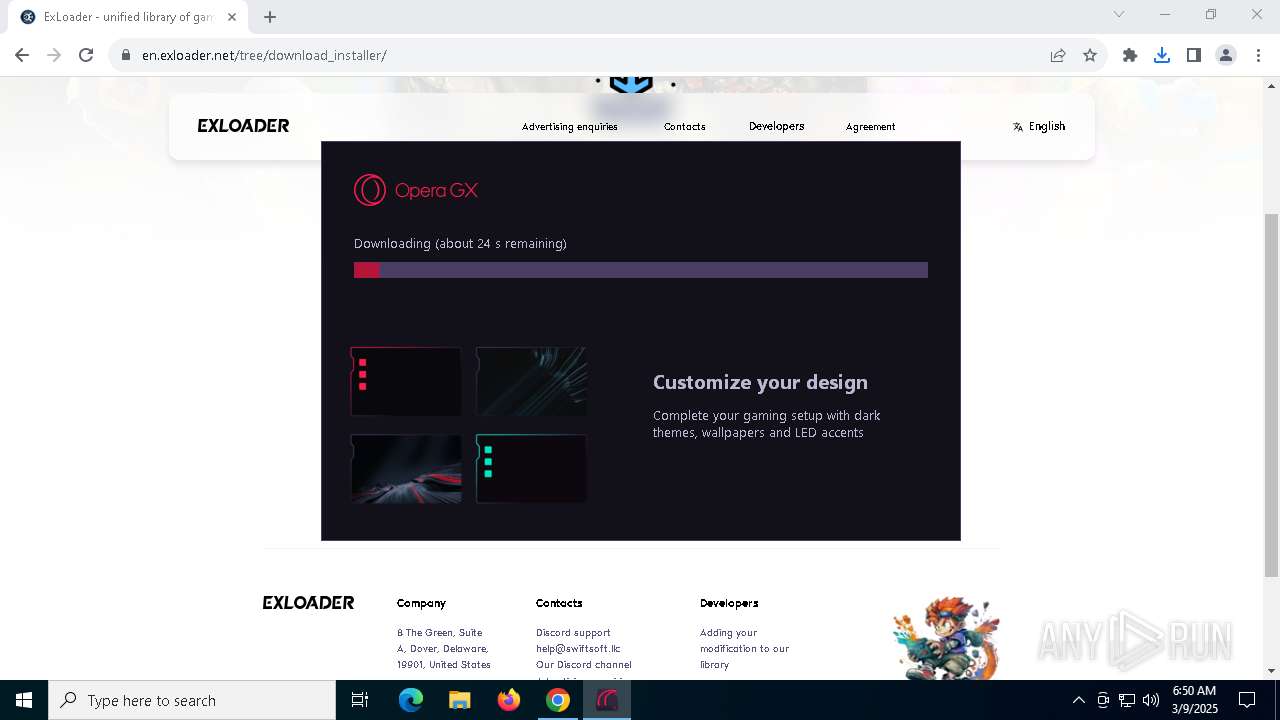Image resolution: width=1280 pixels, height=720 pixels.
Task: Share this page icon in address bar
Action: click(x=1058, y=55)
